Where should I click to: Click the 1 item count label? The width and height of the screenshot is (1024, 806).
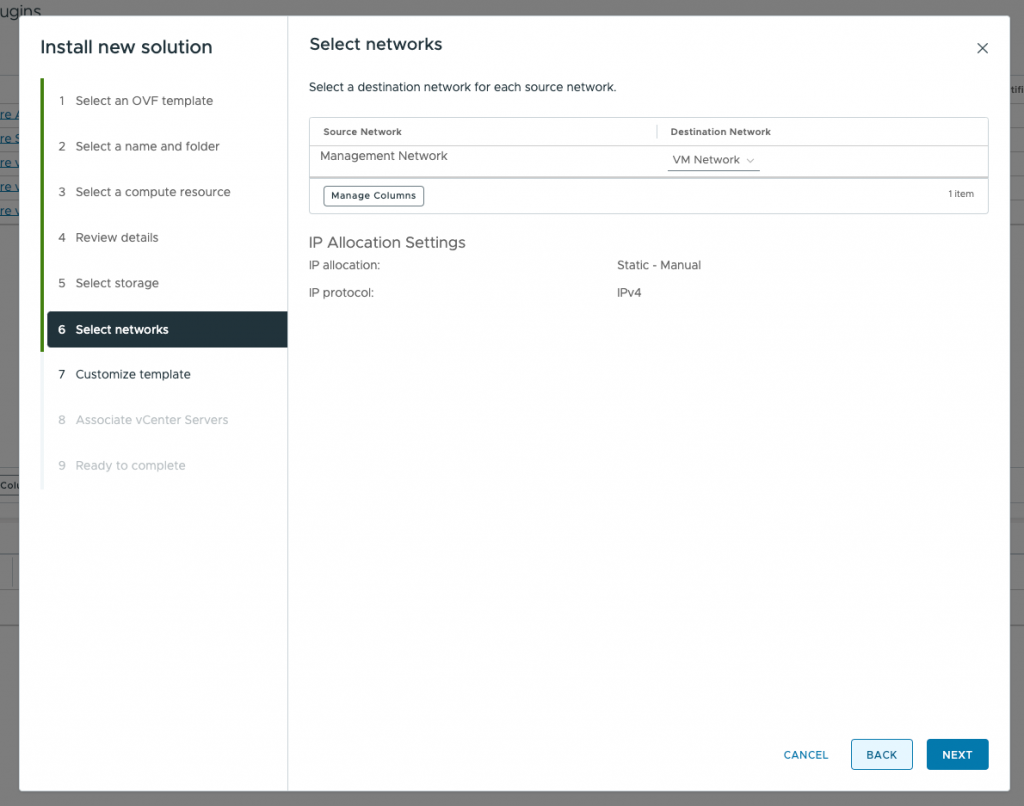pos(961,194)
